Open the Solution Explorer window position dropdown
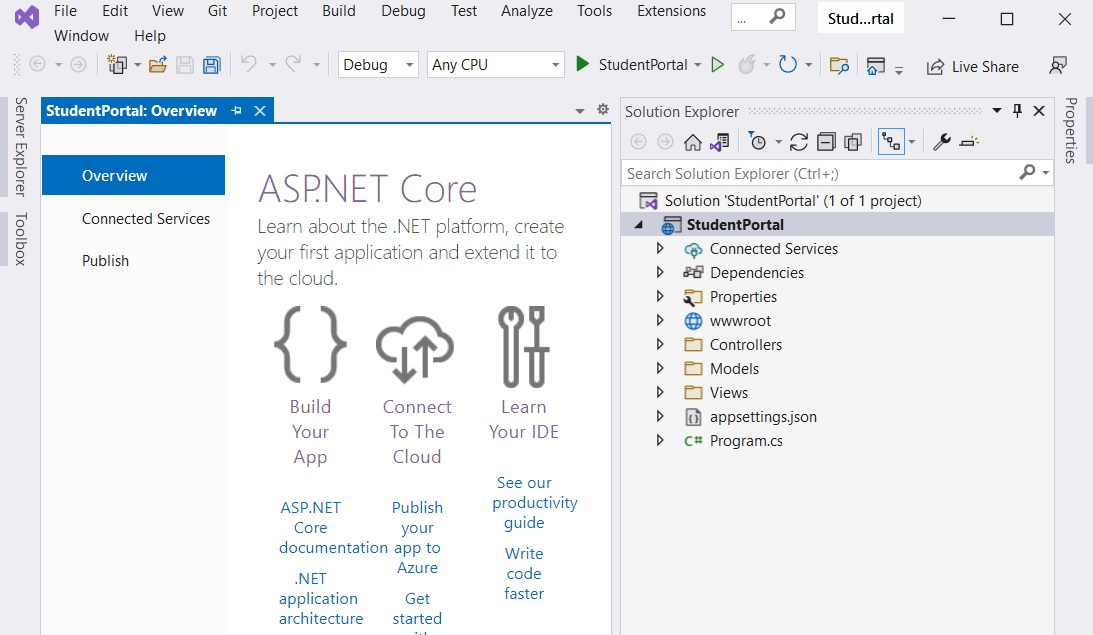This screenshot has width=1093, height=635. [997, 111]
